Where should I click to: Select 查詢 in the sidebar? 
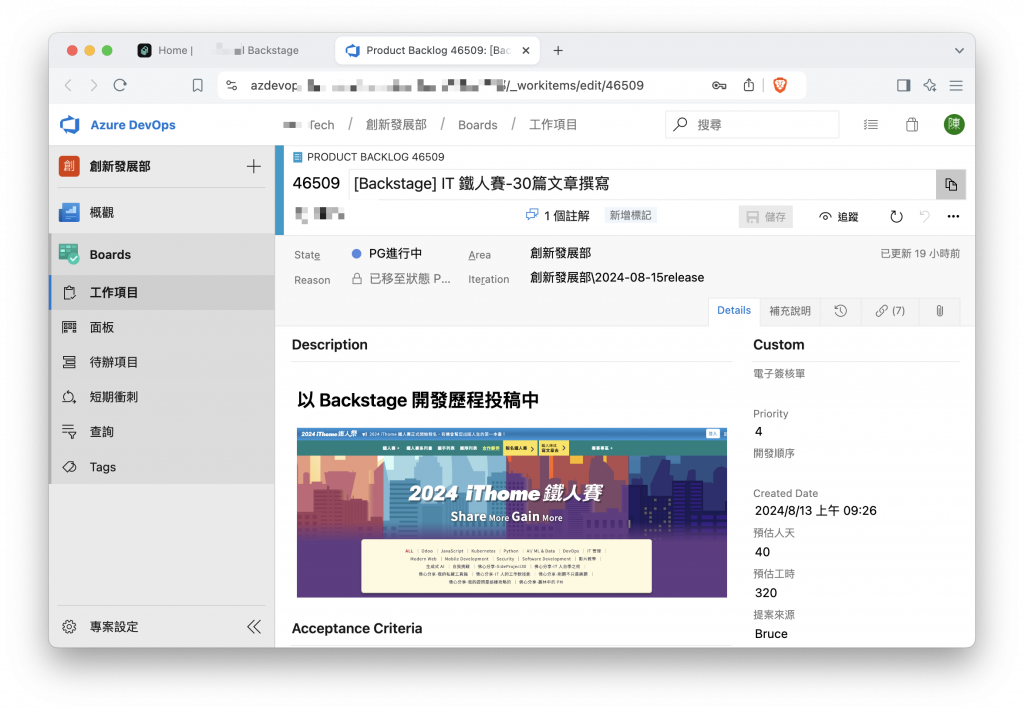tap(162, 432)
